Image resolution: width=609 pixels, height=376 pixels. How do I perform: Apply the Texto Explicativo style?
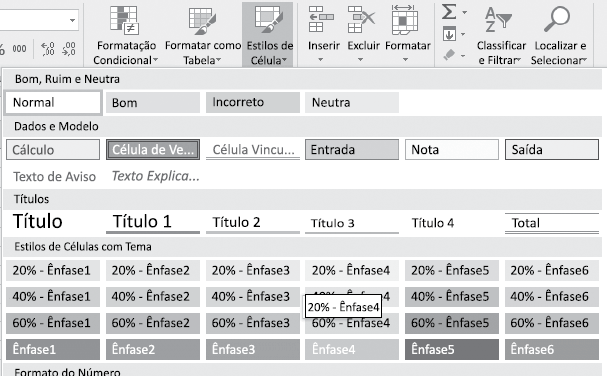click(x=153, y=176)
